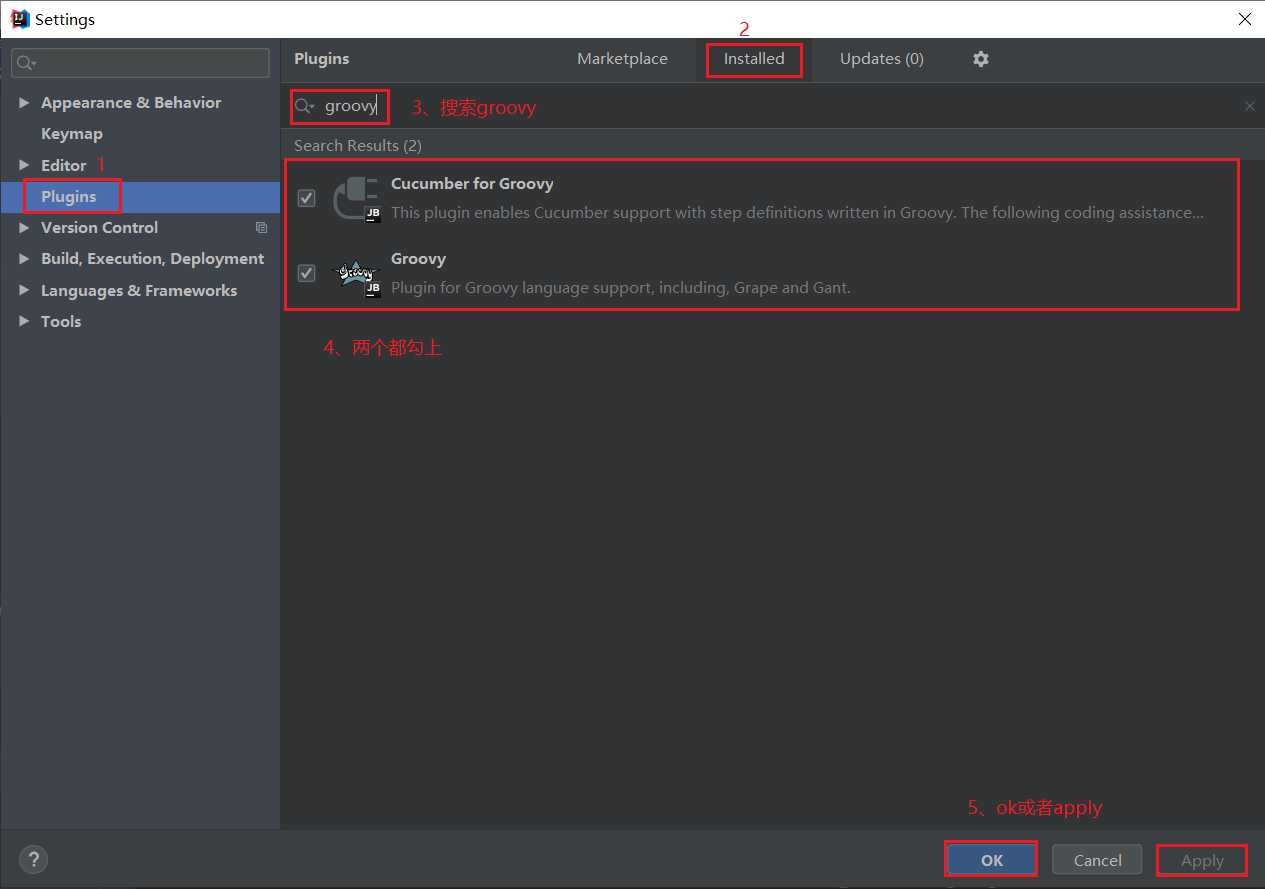Clear the groovy plugin search text
This screenshot has height=889, width=1265.
(x=1249, y=106)
